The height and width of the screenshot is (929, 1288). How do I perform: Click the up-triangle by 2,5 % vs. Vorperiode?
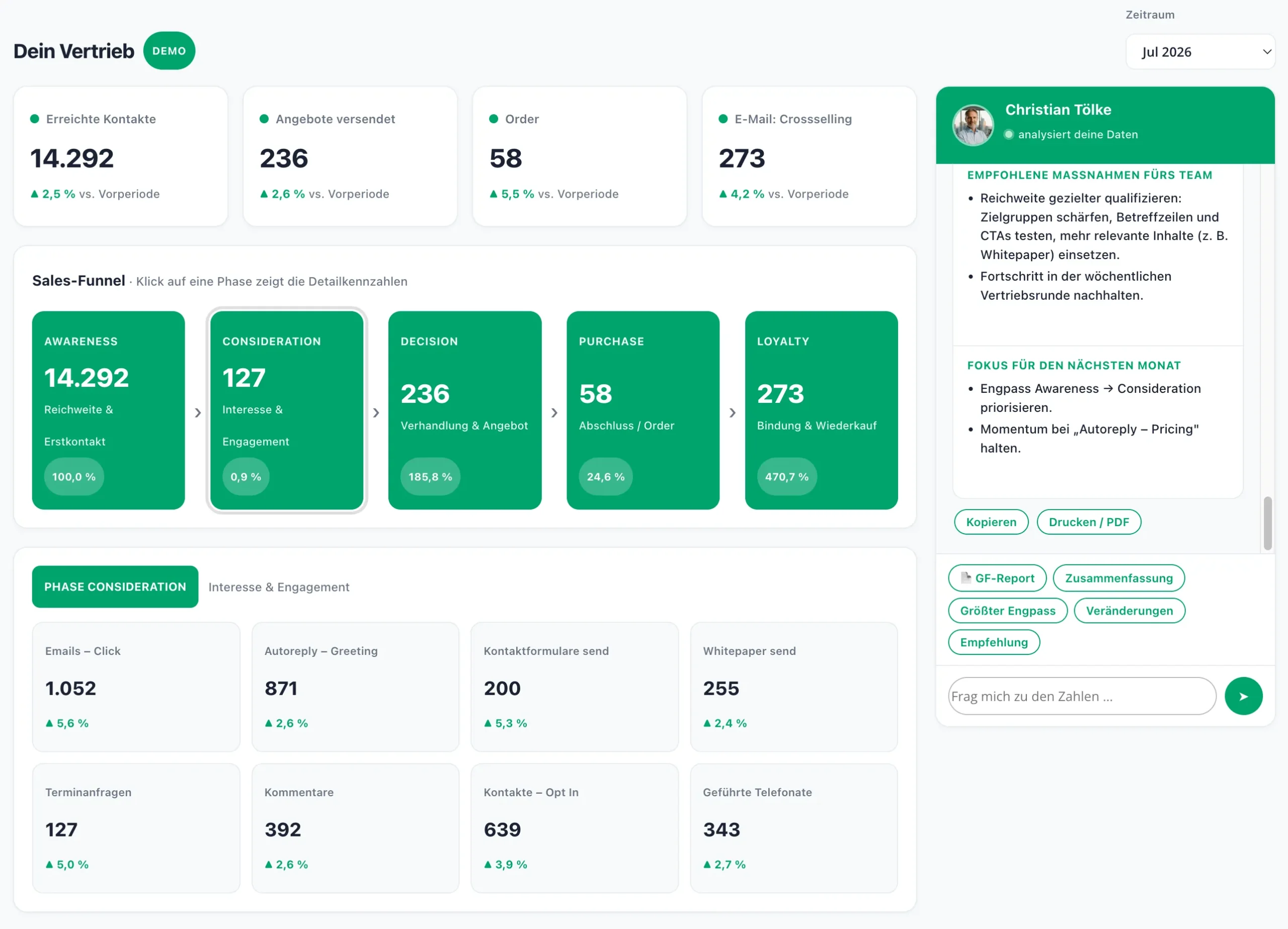coord(35,194)
